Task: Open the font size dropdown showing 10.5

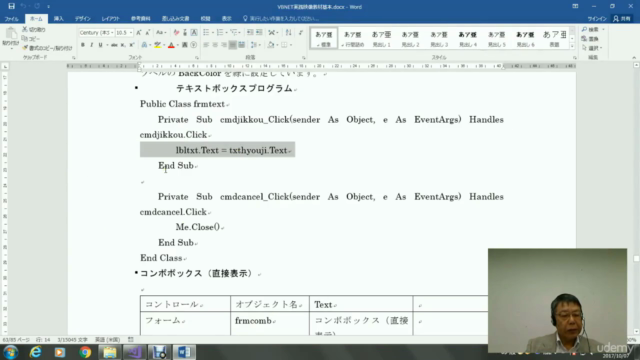Action: 131,33
